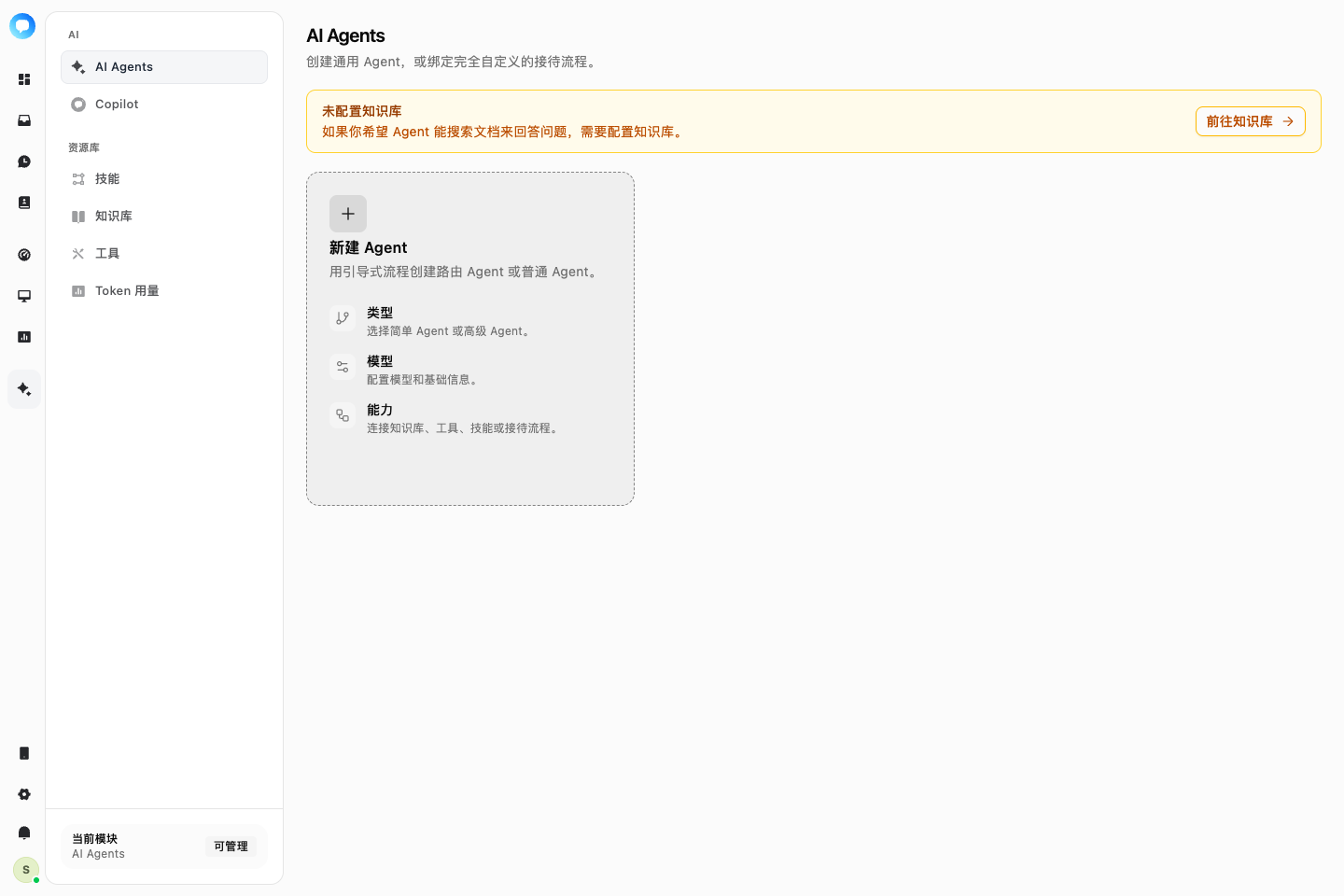Open the bar chart reports icon in left rail
The height and width of the screenshot is (896, 1344).
click(x=24, y=337)
